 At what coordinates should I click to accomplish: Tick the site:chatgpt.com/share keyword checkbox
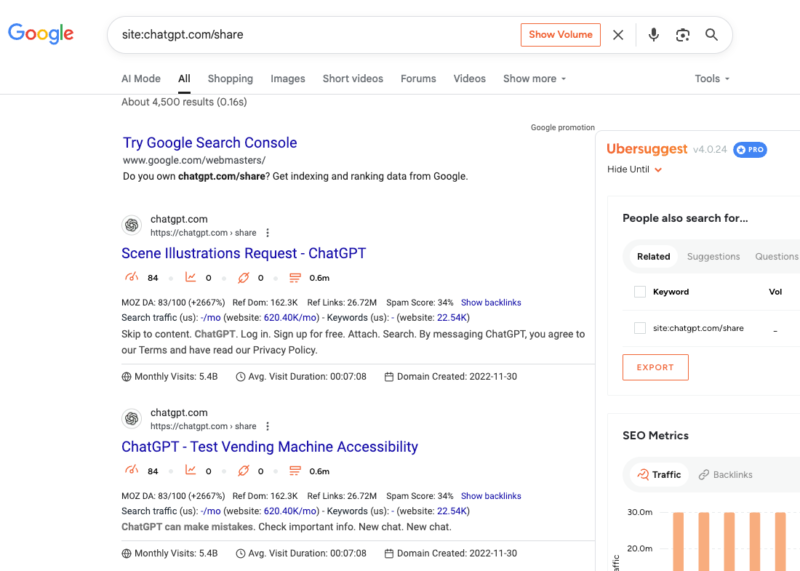point(640,328)
